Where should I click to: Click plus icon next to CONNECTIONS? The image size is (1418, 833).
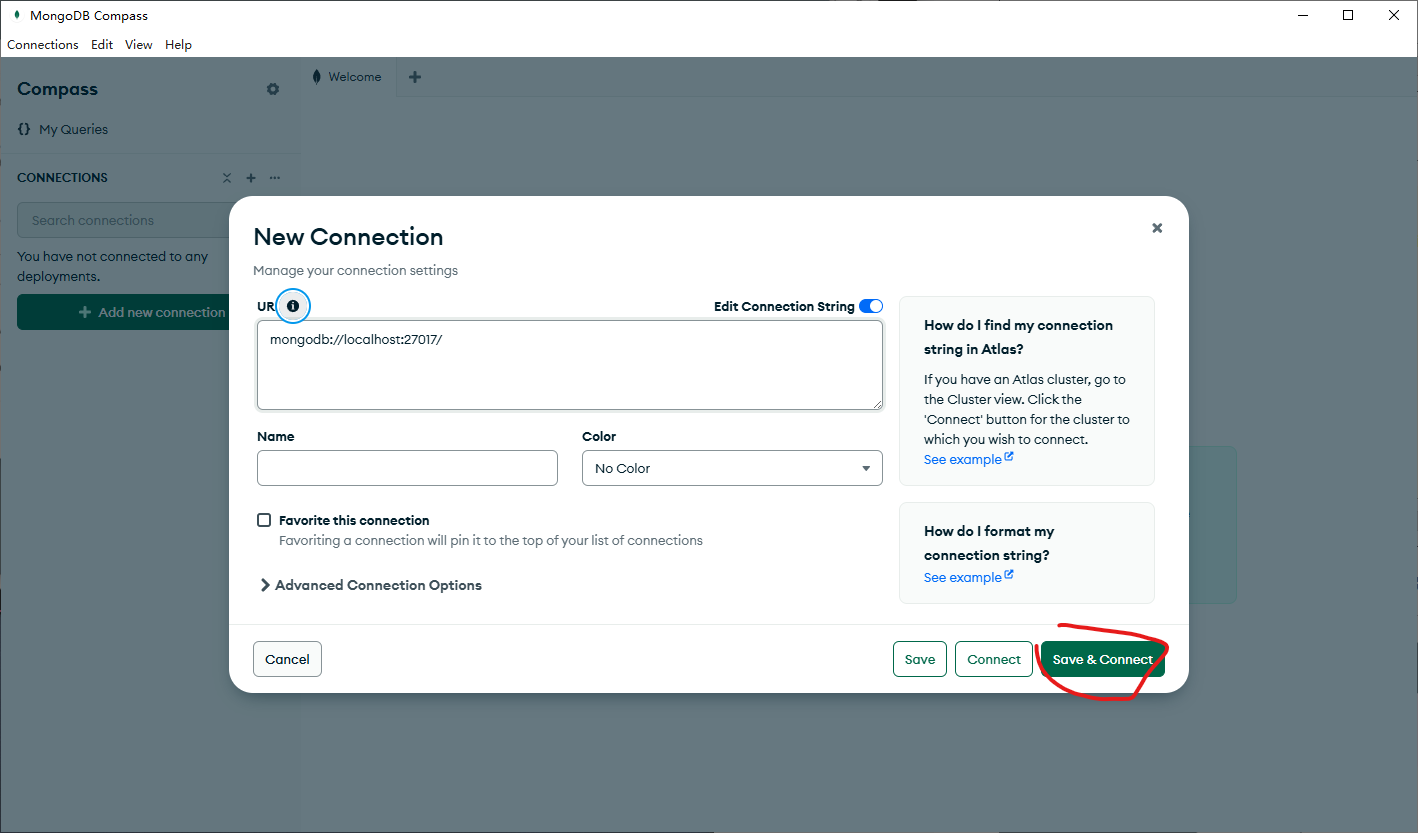[x=251, y=178]
